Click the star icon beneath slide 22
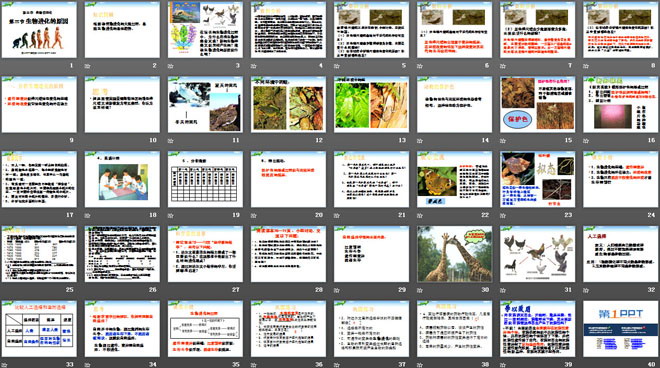 point(420,215)
